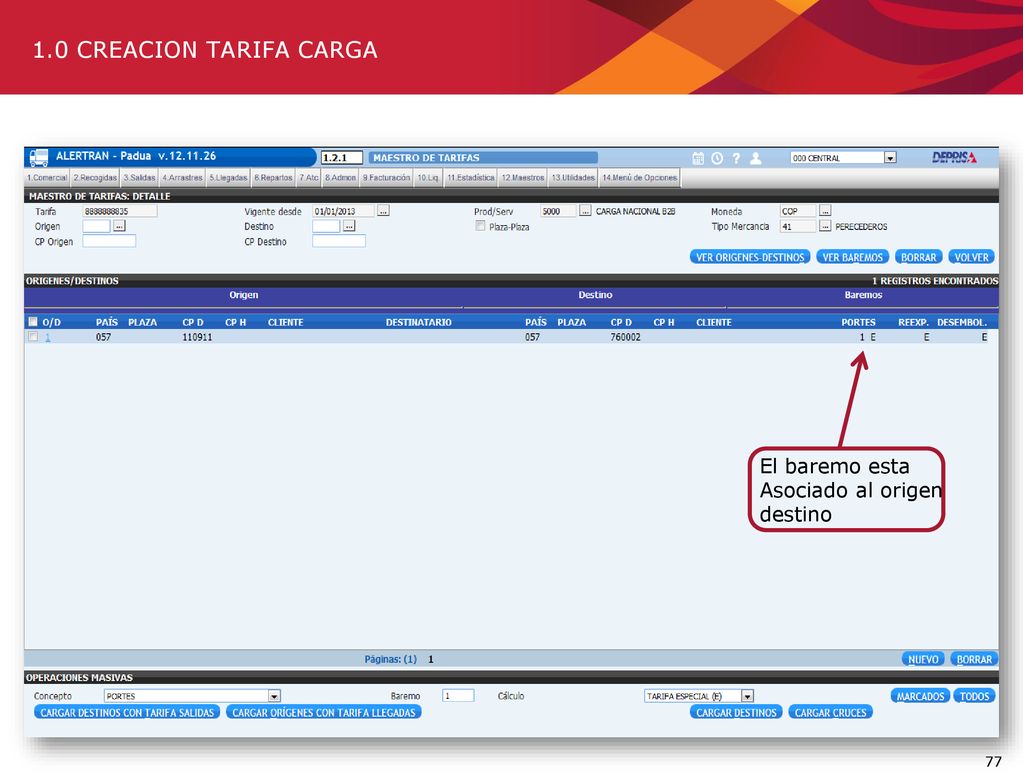Image resolution: width=1023 pixels, height=783 pixels.
Task: Click the VOLVER button
Action: [x=972, y=257]
